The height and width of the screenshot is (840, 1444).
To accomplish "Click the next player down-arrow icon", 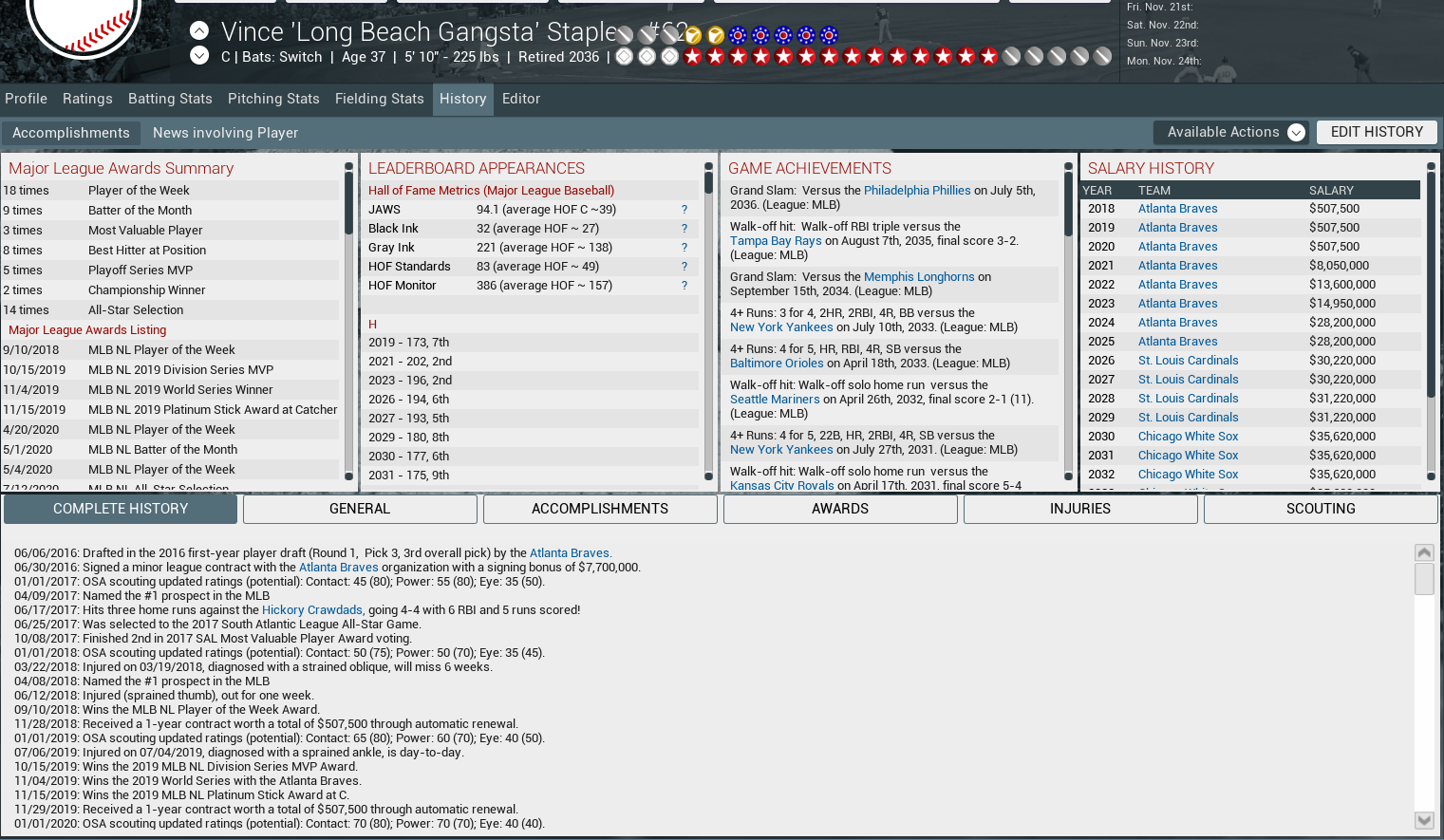I will coord(199,55).
